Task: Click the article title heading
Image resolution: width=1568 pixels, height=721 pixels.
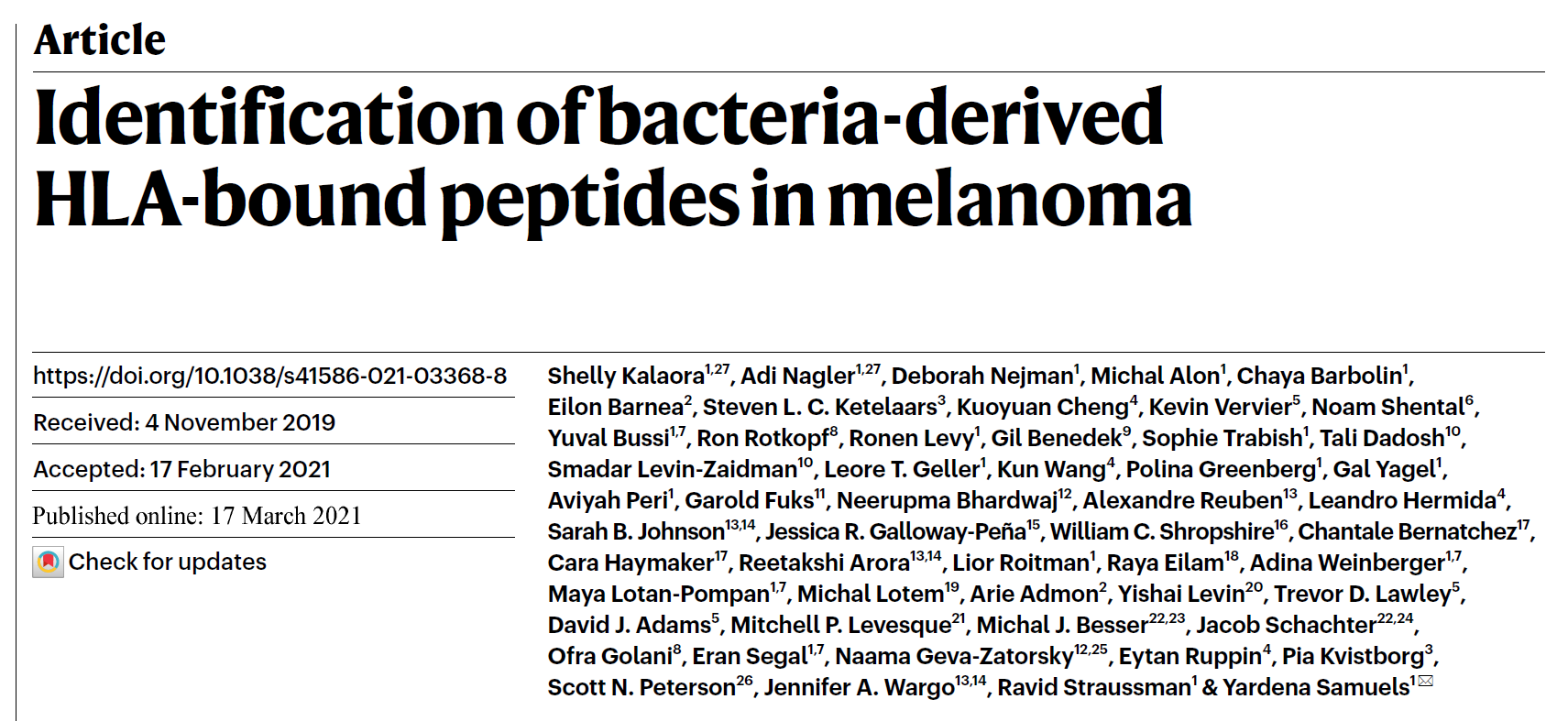Action: click(612, 158)
